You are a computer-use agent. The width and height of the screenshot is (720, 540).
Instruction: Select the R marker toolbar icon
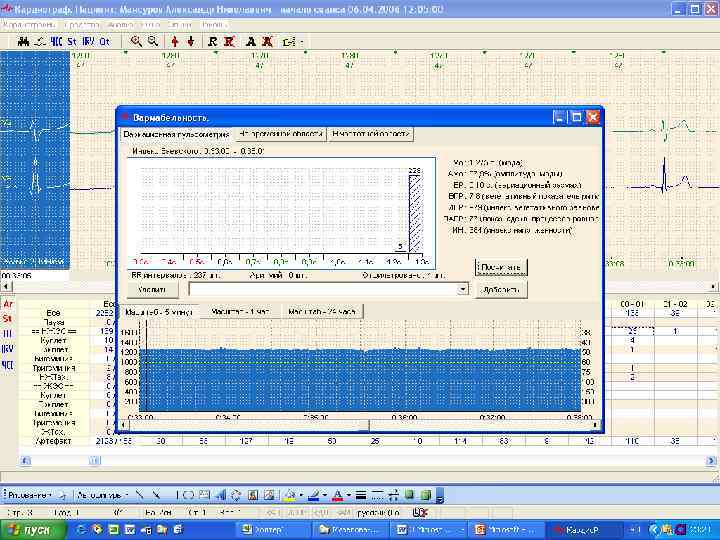coord(212,41)
